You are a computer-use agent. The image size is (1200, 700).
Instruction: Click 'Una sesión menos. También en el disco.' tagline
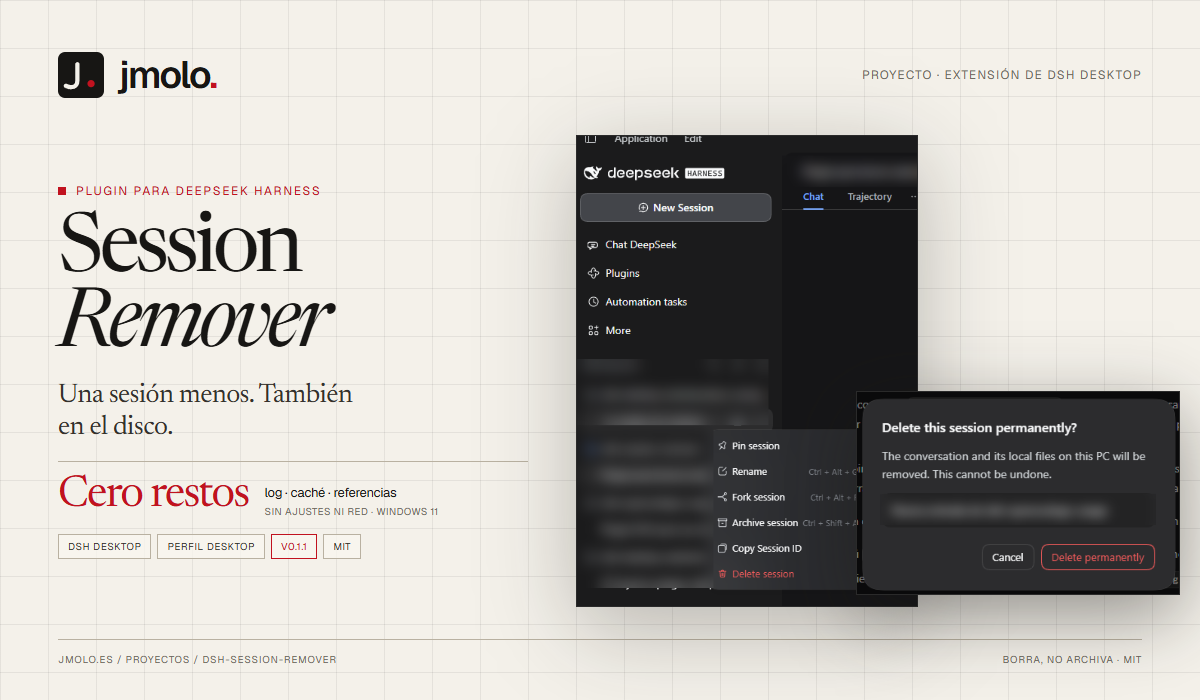coord(206,409)
